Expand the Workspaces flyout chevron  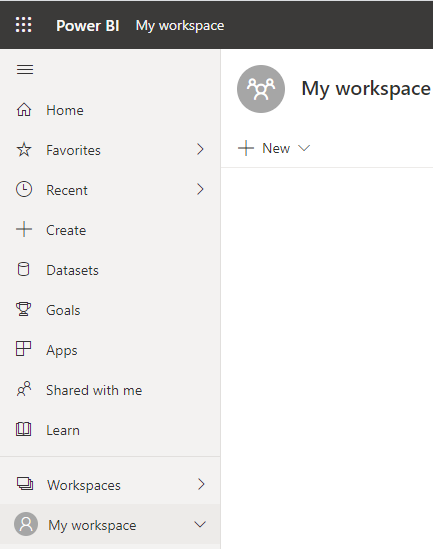pos(201,484)
